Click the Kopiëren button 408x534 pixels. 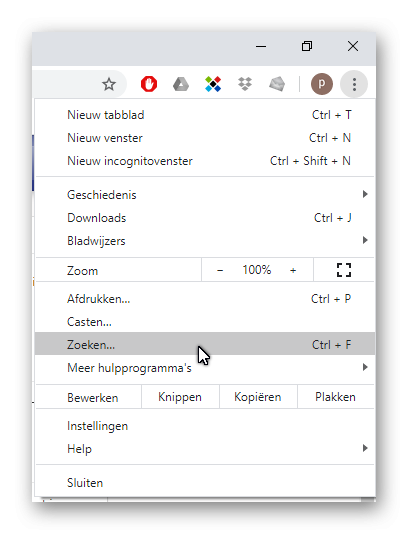258,397
